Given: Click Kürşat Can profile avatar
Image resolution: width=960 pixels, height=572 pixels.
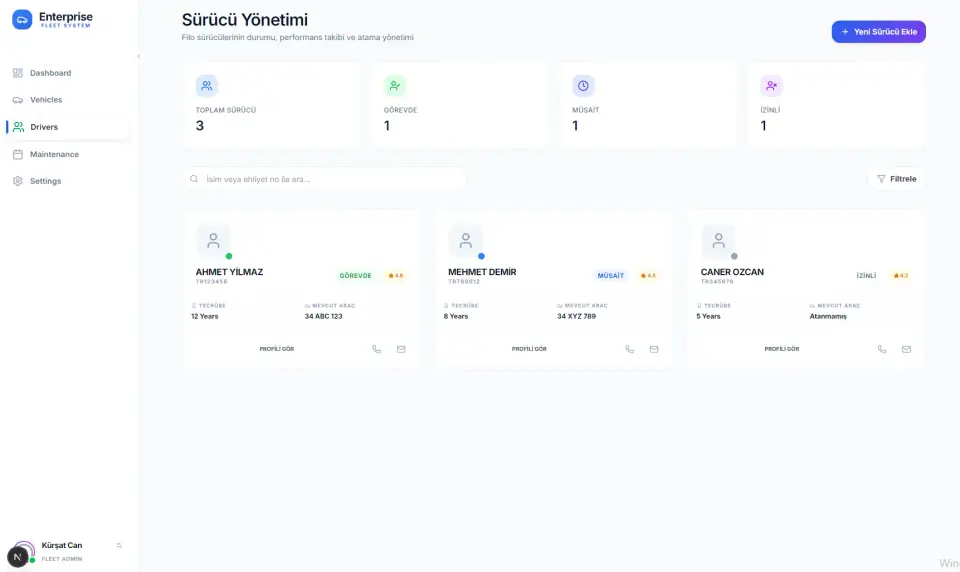Looking at the screenshot, I should click(x=23, y=552).
